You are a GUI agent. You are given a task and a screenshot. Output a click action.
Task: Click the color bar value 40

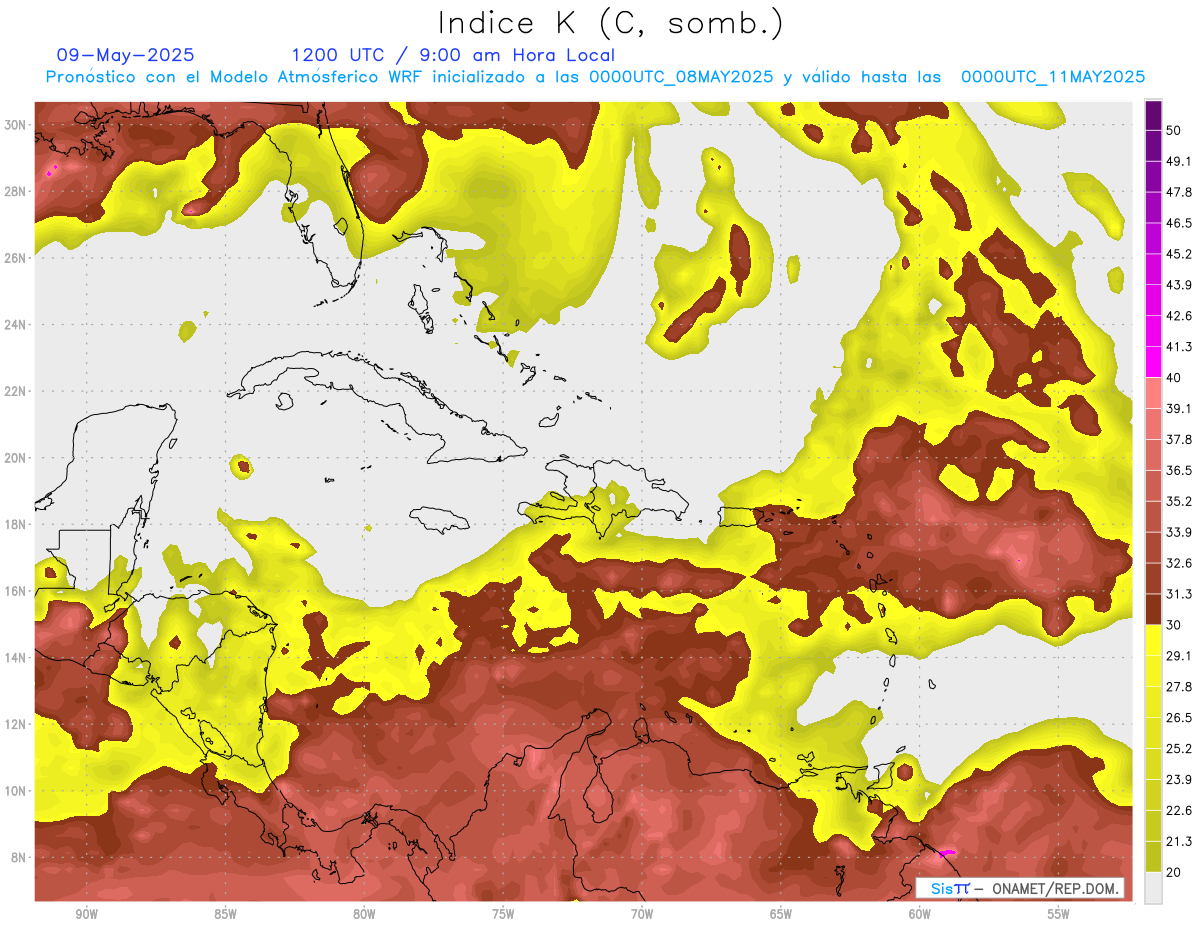(x=1176, y=377)
